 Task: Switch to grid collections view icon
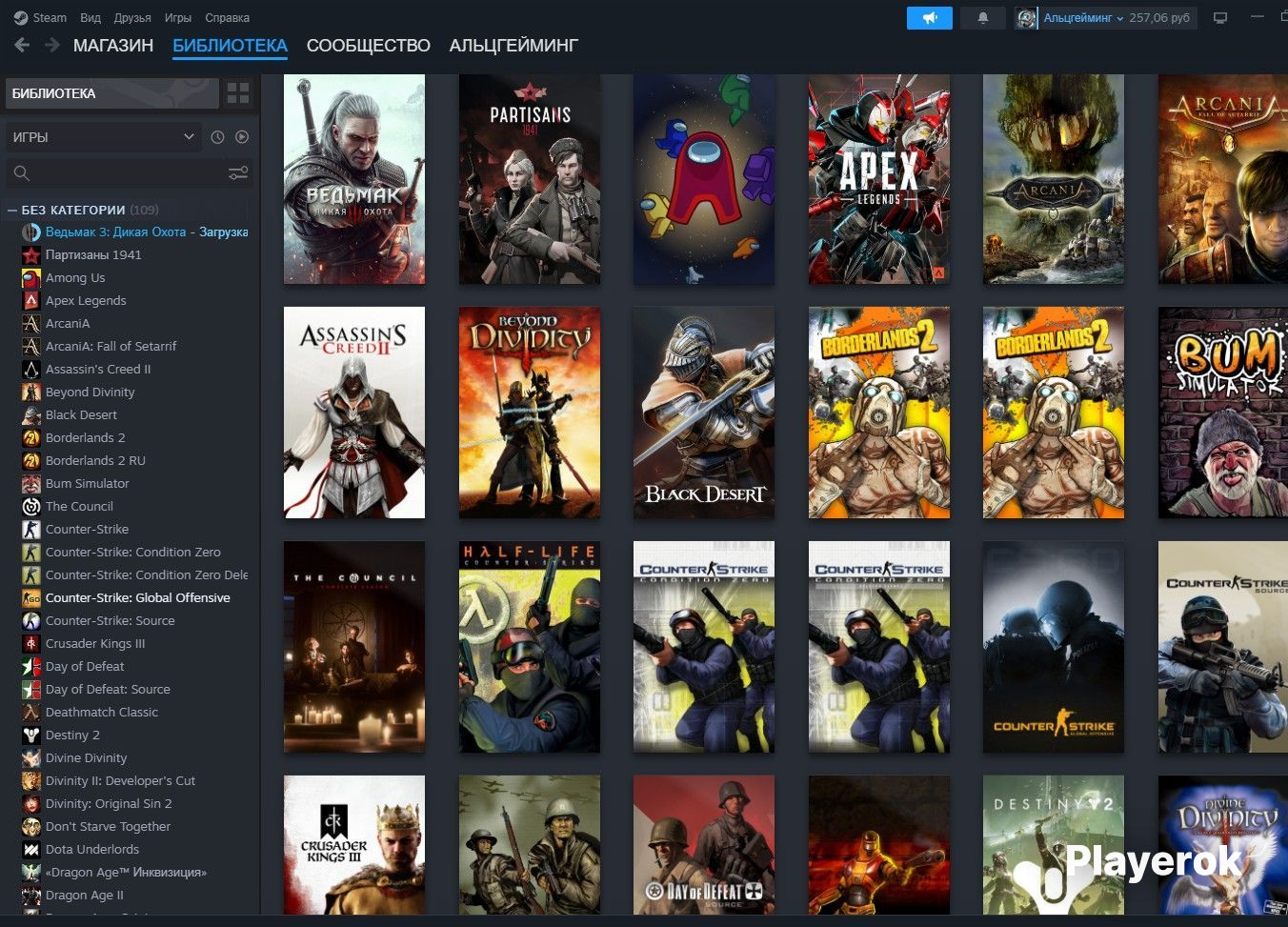tap(238, 93)
